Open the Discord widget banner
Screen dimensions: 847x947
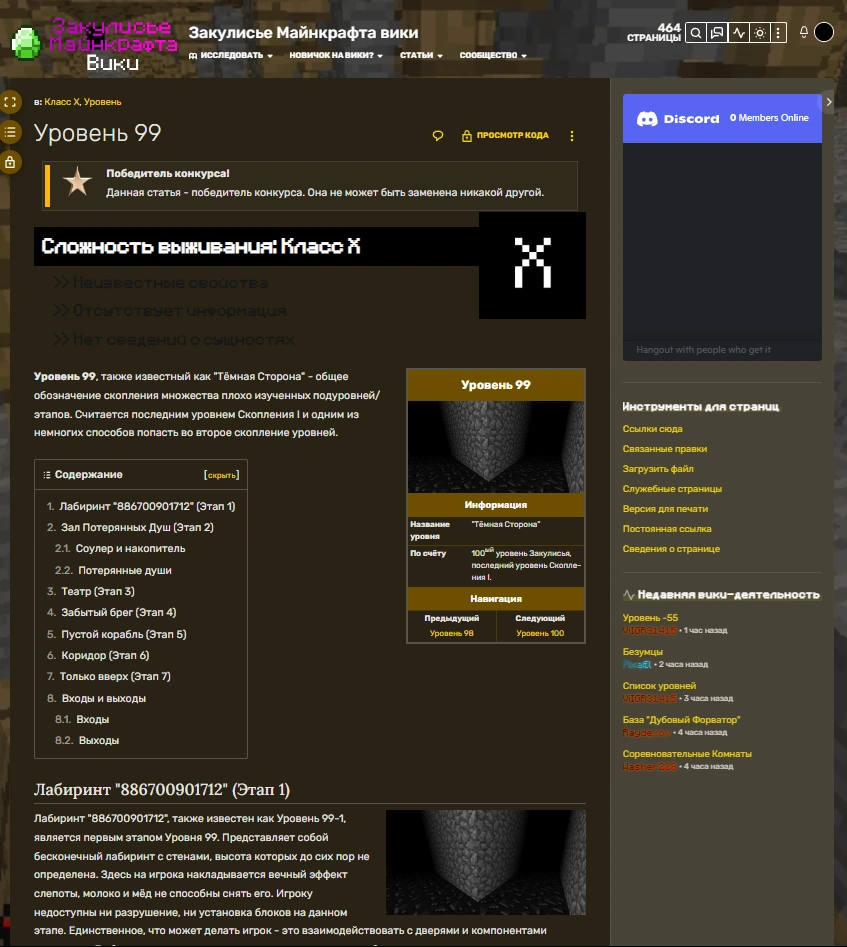(x=723, y=118)
